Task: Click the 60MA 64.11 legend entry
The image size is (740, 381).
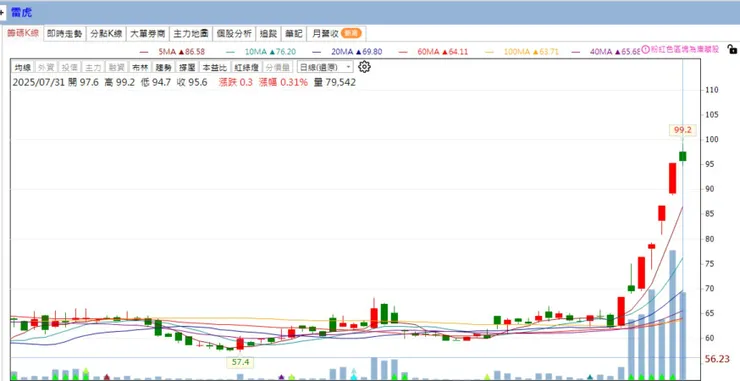Action: [443, 52]
